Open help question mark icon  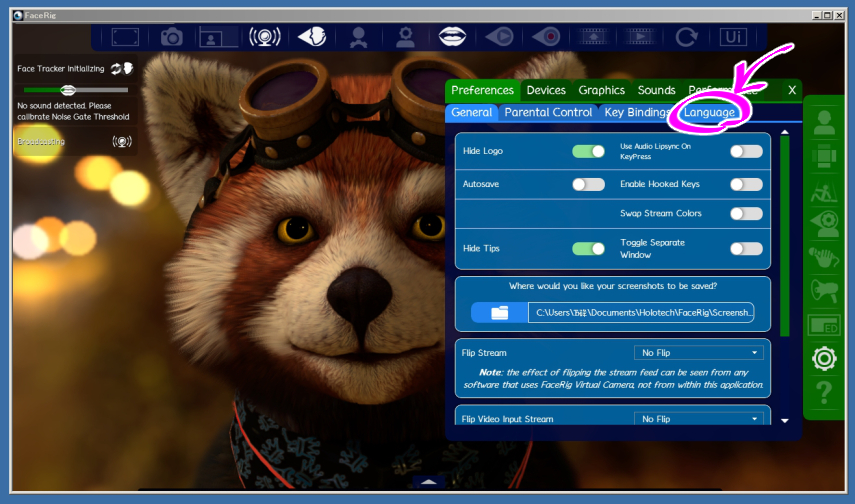[824, 393]
